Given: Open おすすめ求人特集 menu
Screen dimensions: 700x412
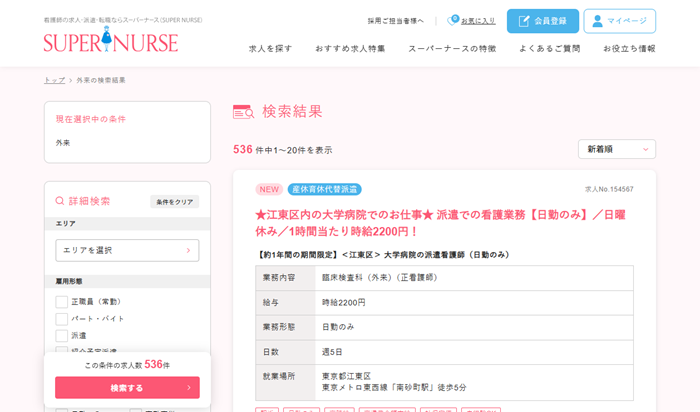Looking at the screenshot, I should (350, 49).
